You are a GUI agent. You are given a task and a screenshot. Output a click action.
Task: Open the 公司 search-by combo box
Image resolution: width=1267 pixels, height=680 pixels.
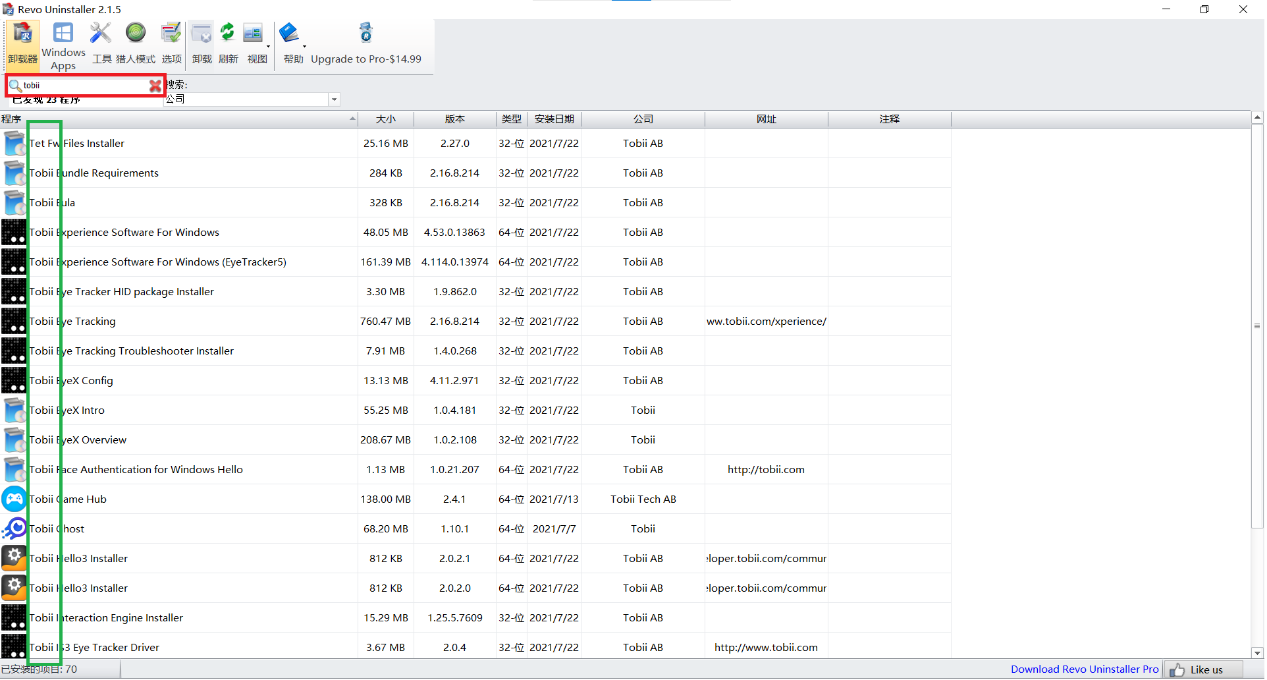(251, 99)
